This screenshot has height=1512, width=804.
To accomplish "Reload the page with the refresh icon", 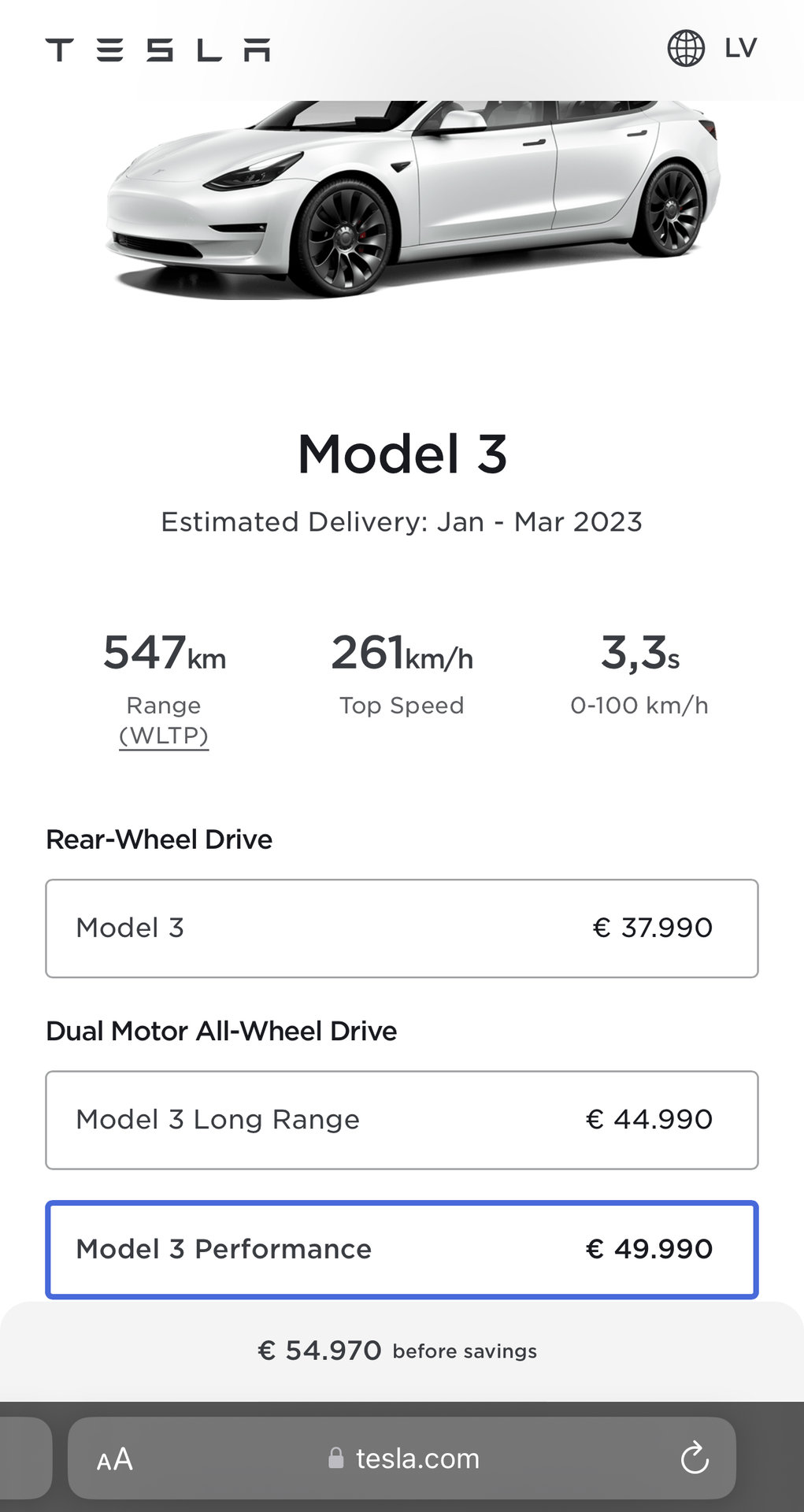I will click(x=695, y=1458).
